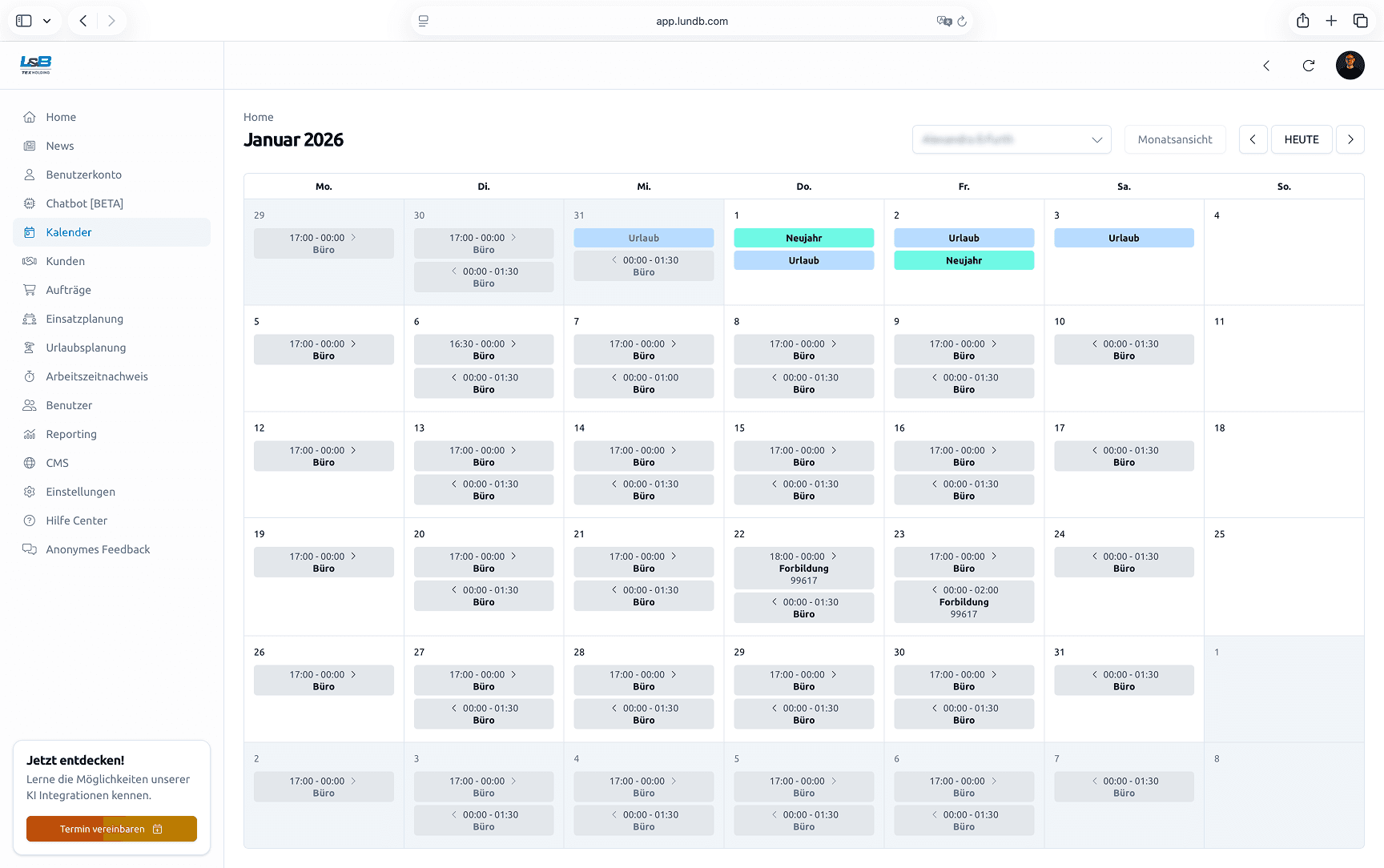This screenshot has height=868, width=1384.
Task: Click the Arbeitszeitnachweis clock icon
Action: point(29,376)
